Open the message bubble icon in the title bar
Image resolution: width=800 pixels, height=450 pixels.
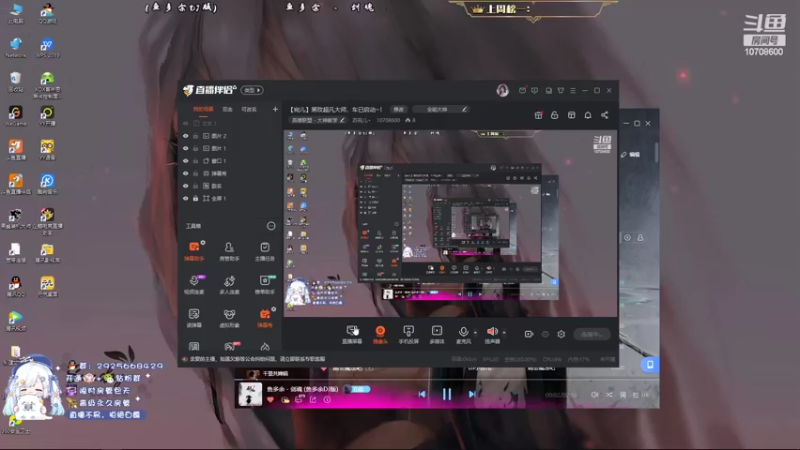click(x=535, y=90)
